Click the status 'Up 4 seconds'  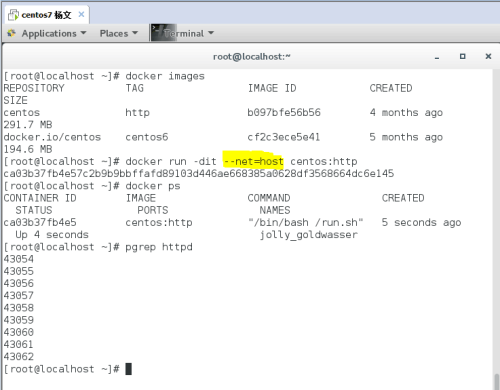(x=52, y=235)
